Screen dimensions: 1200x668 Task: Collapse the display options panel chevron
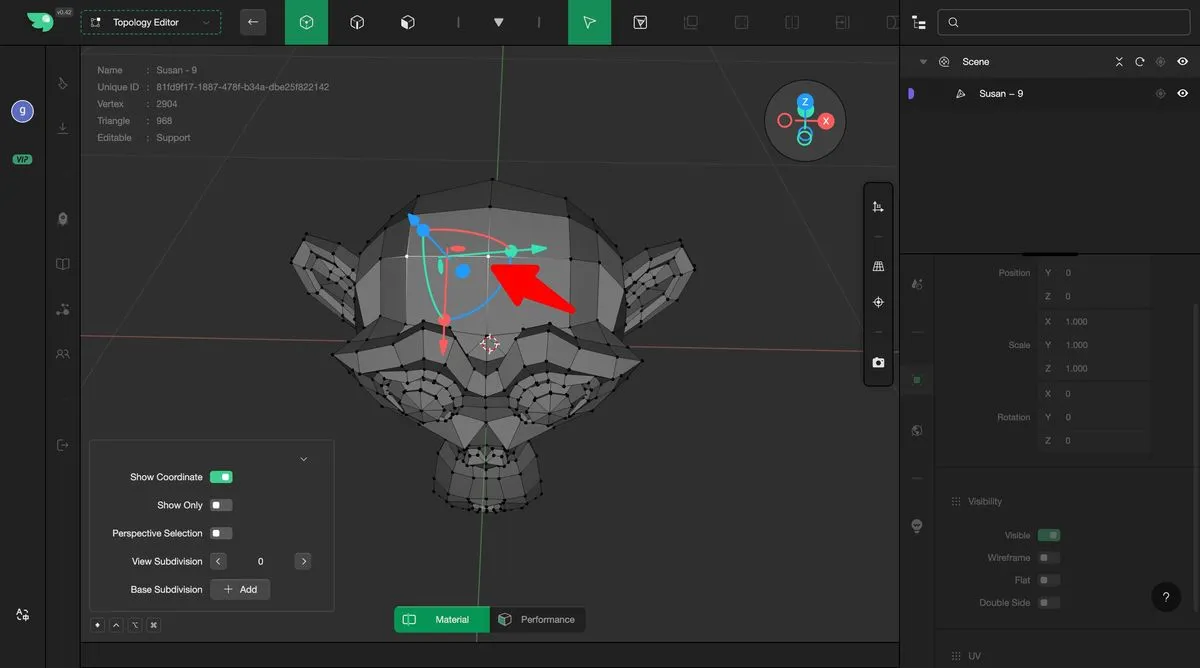click(x=304, y=459)
